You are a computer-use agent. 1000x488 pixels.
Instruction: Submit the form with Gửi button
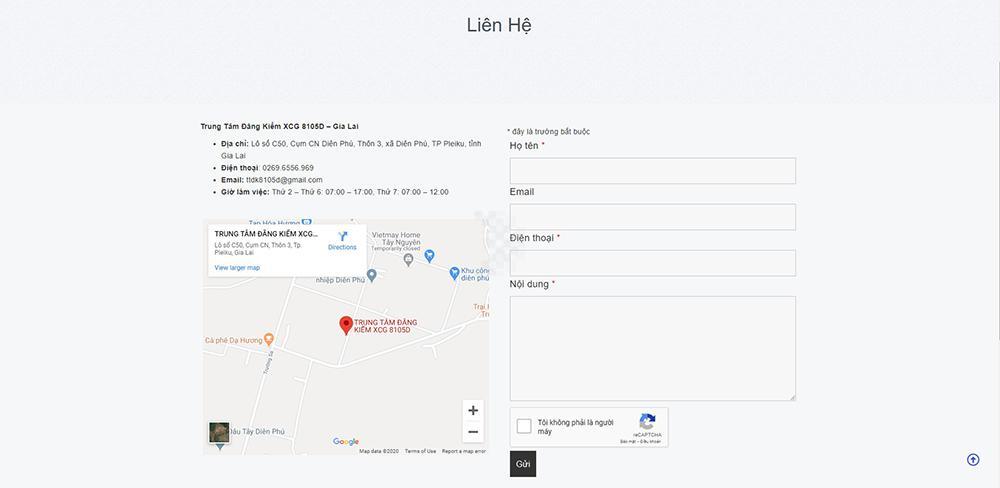click(523, 464)
